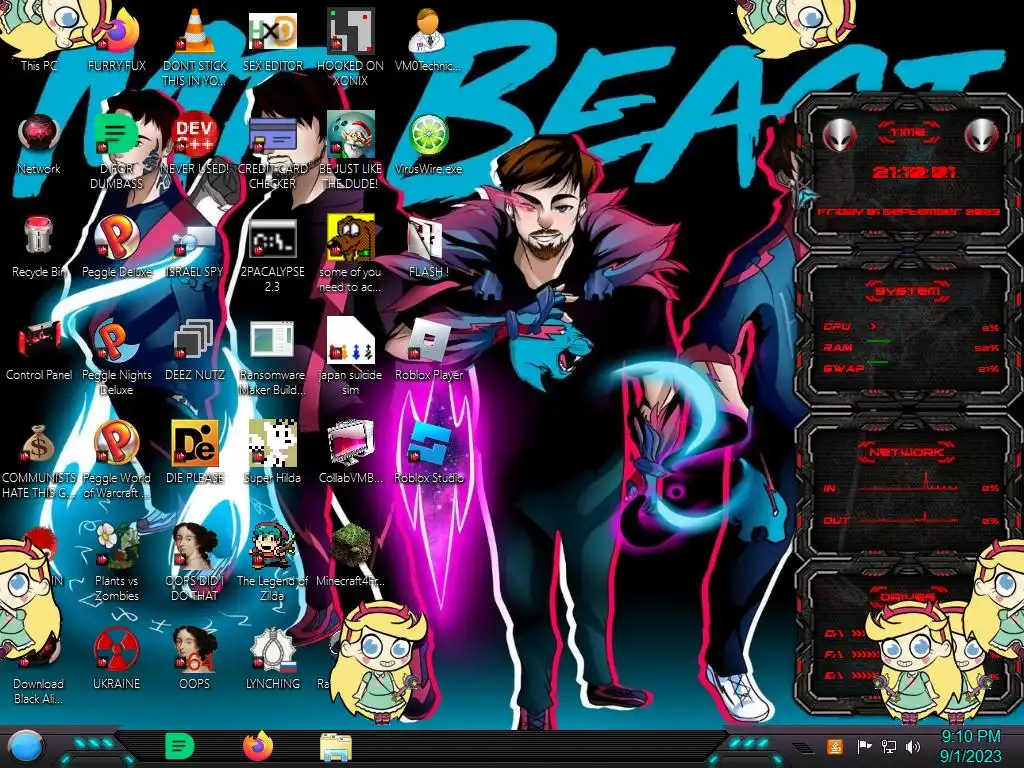Click the NETWORK header in the widget
Screen dimensions: 1024x768
[908, 452]
